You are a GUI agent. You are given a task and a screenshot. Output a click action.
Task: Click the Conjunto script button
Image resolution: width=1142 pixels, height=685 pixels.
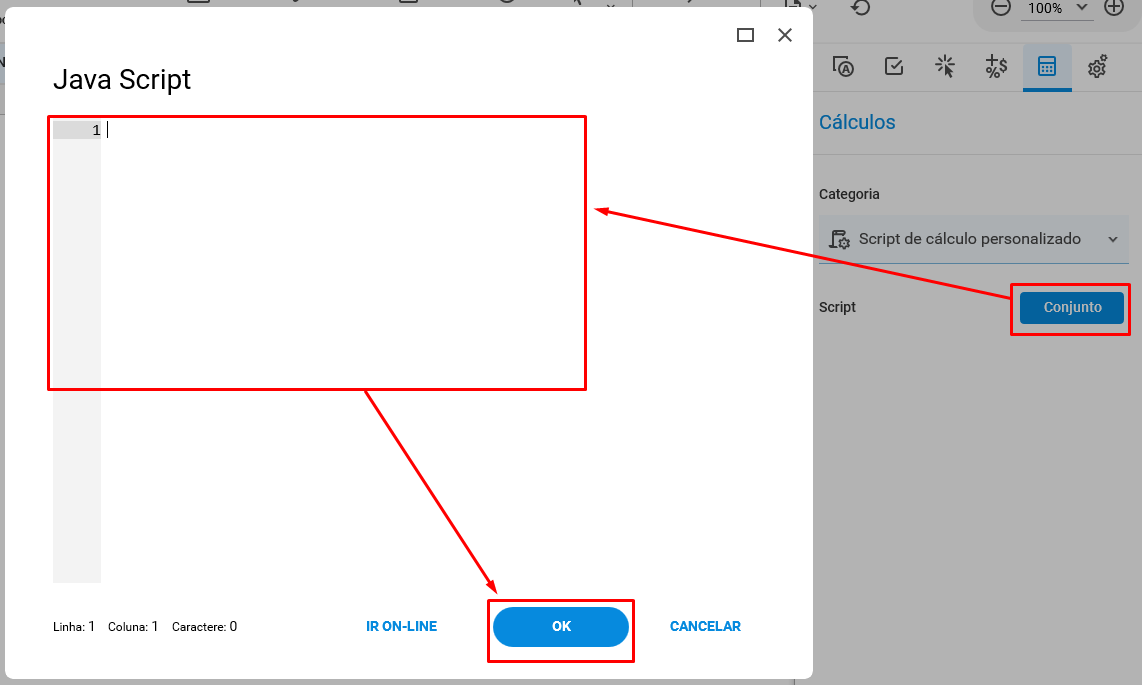1071,307
